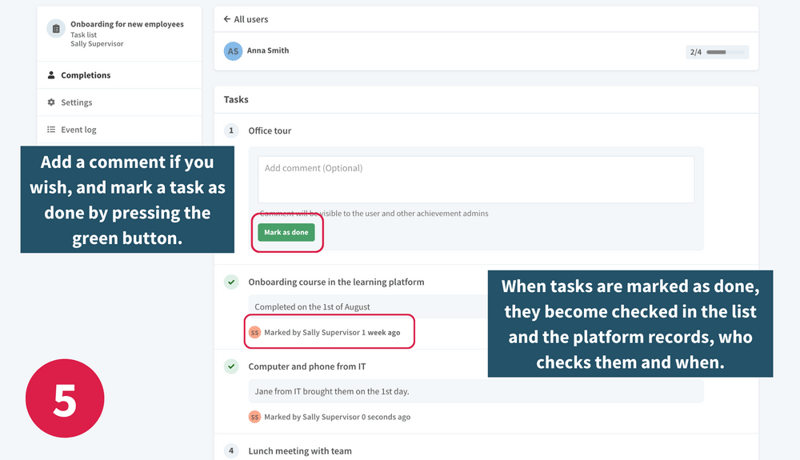Mark the Office tour task as done

click(286, 232)
